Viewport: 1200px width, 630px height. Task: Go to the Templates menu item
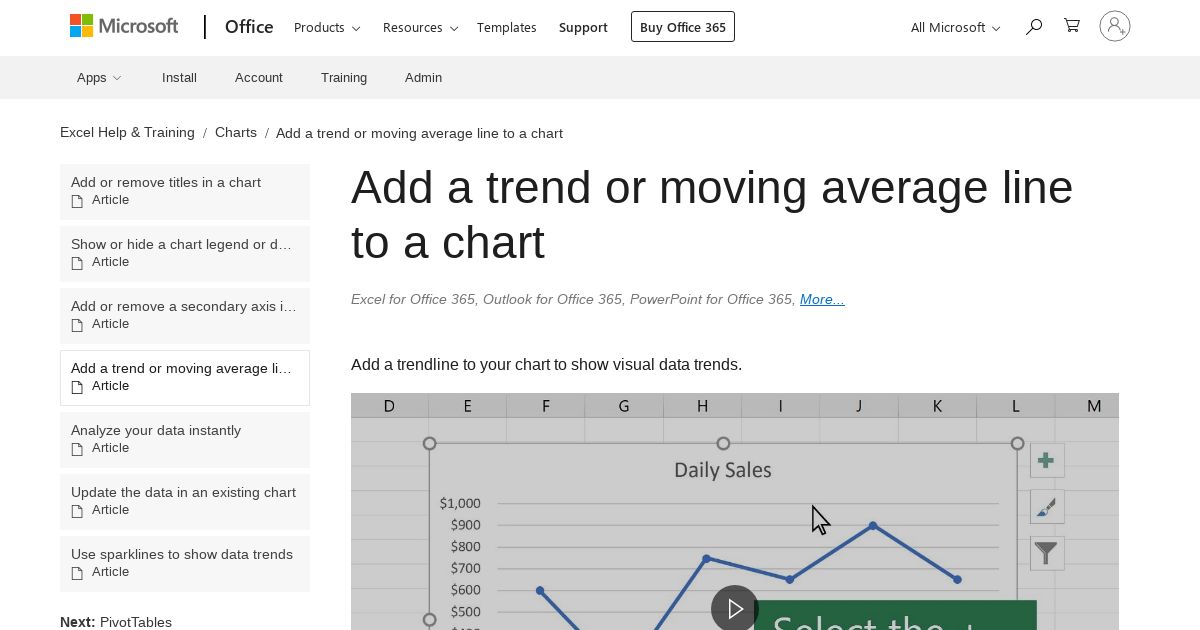click(x=506, y=27)
